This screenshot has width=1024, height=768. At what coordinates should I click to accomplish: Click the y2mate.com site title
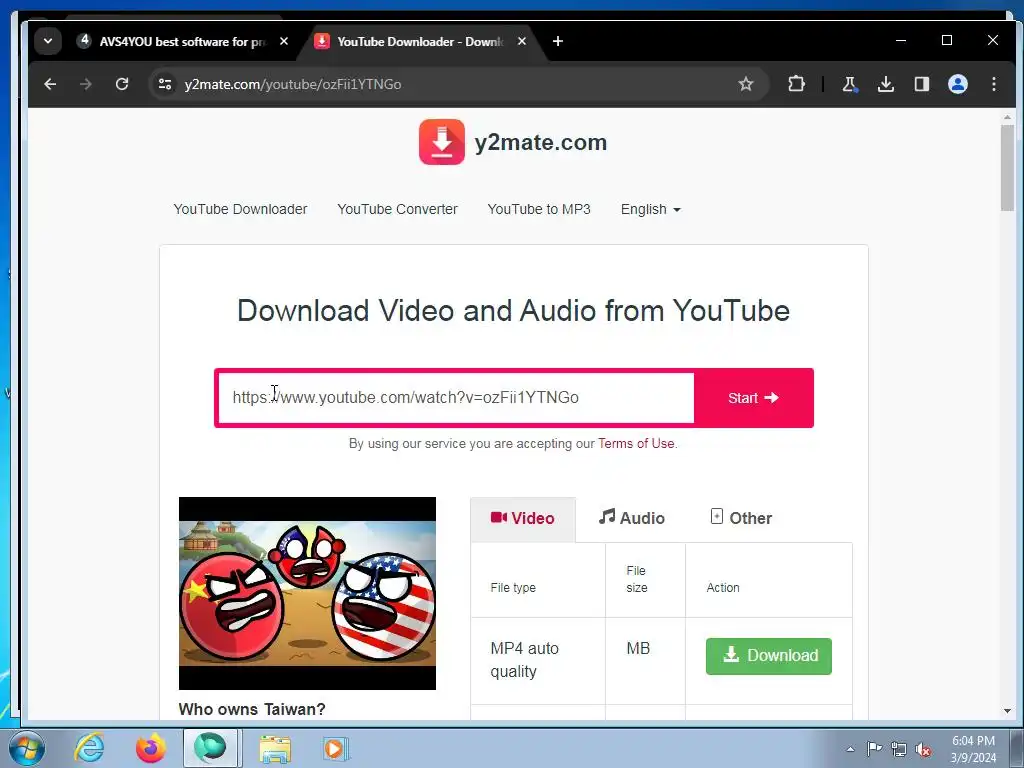click(x=541, y=142)
